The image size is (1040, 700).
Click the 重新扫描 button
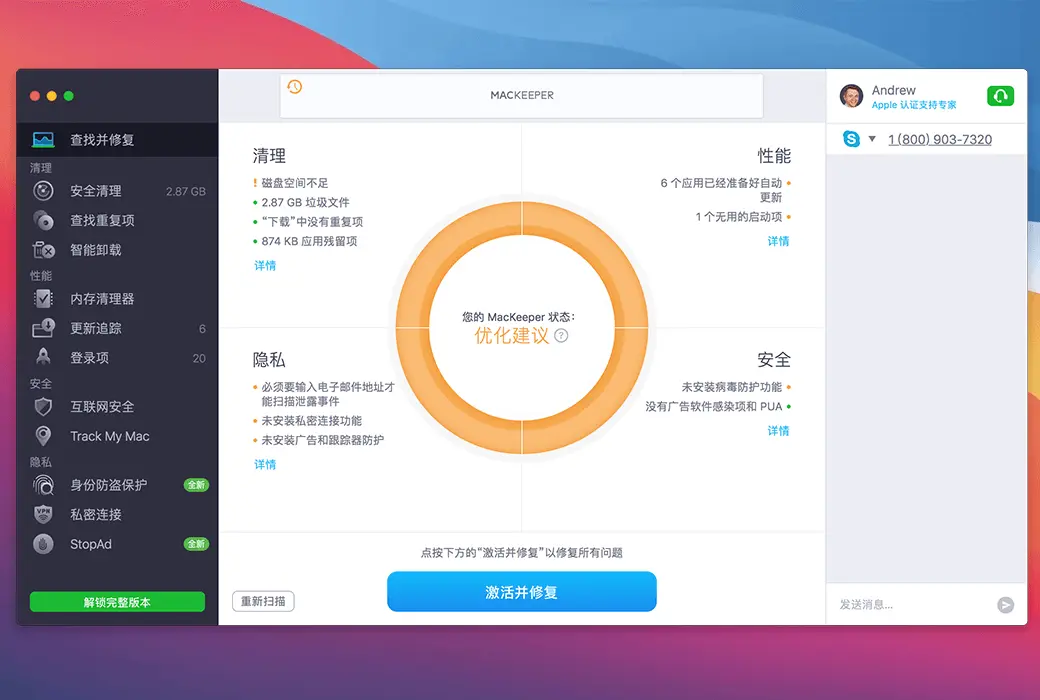(x=263, y=601)
